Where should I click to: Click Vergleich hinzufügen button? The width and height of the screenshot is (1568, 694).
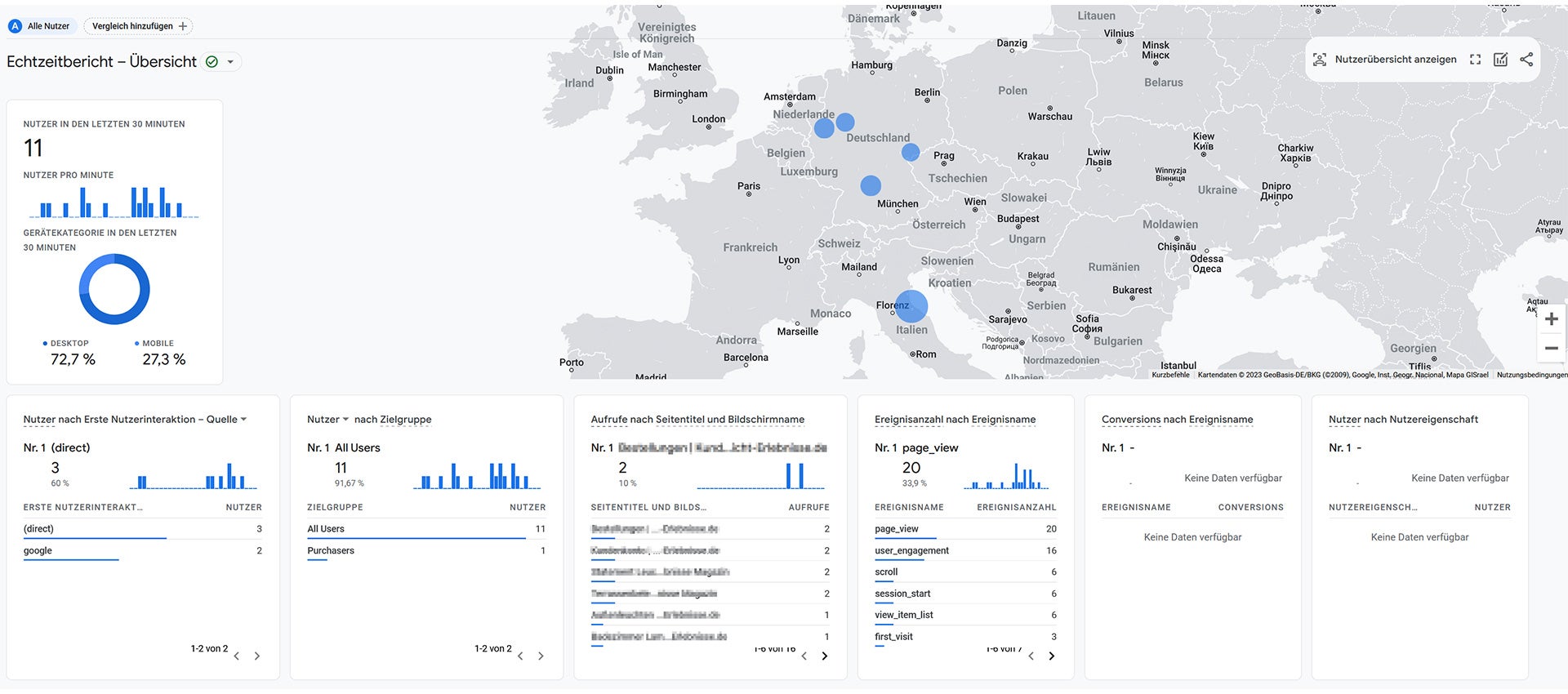(x=139, y=26)
